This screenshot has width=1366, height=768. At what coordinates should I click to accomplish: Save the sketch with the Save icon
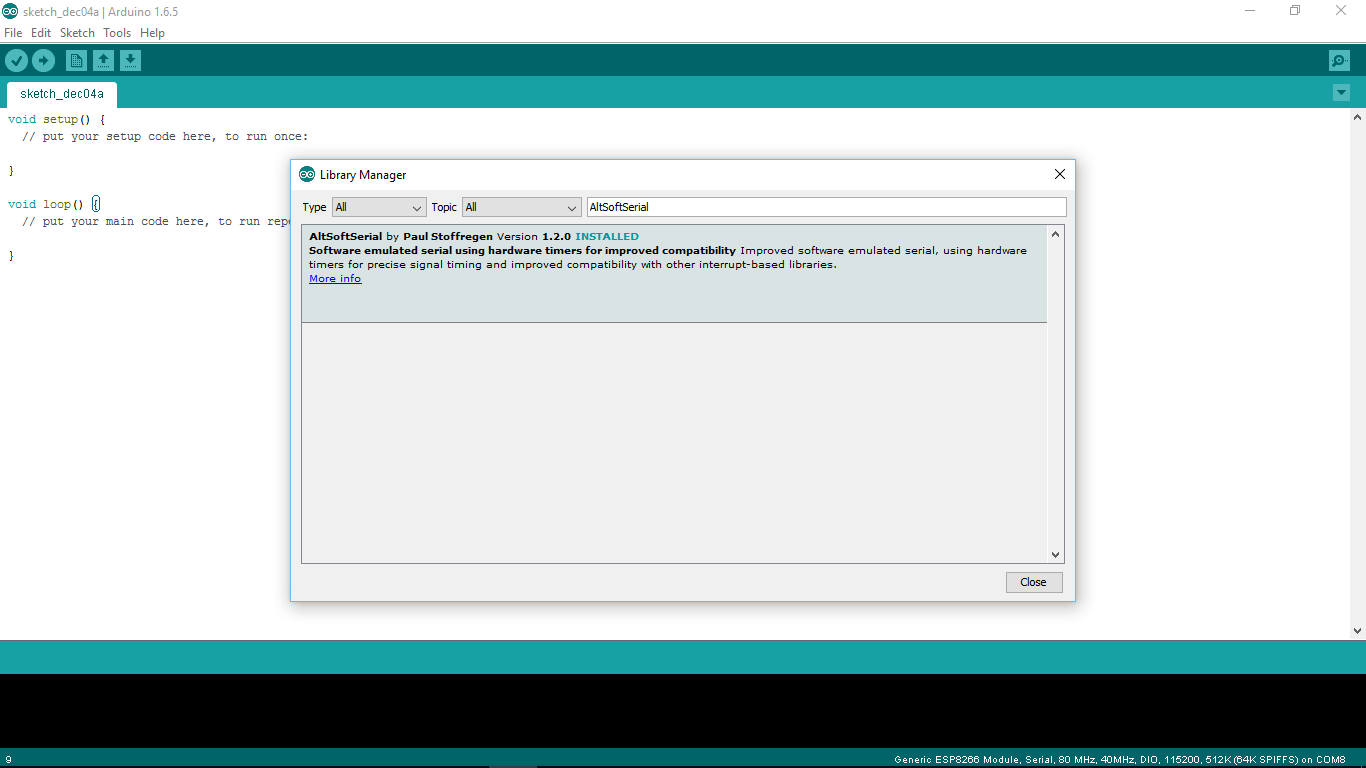coord(130,61)
